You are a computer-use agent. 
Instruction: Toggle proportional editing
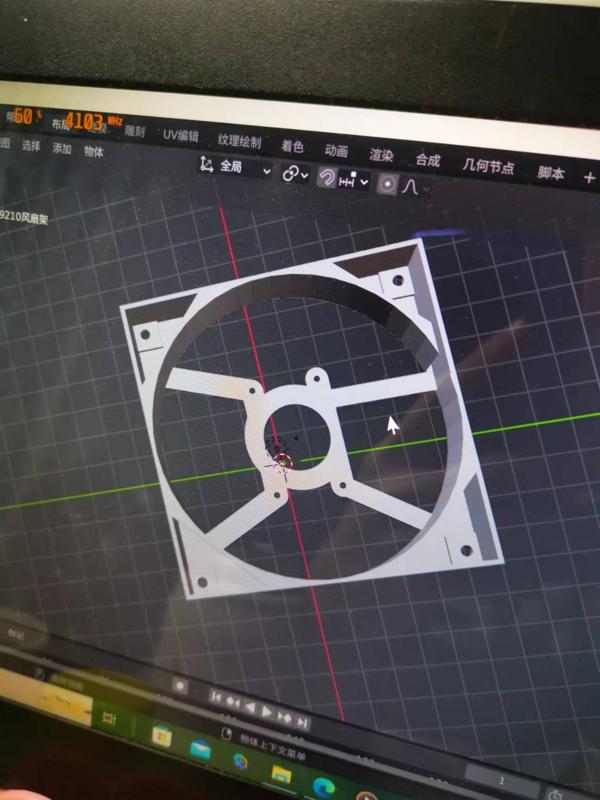coord(388,184)
